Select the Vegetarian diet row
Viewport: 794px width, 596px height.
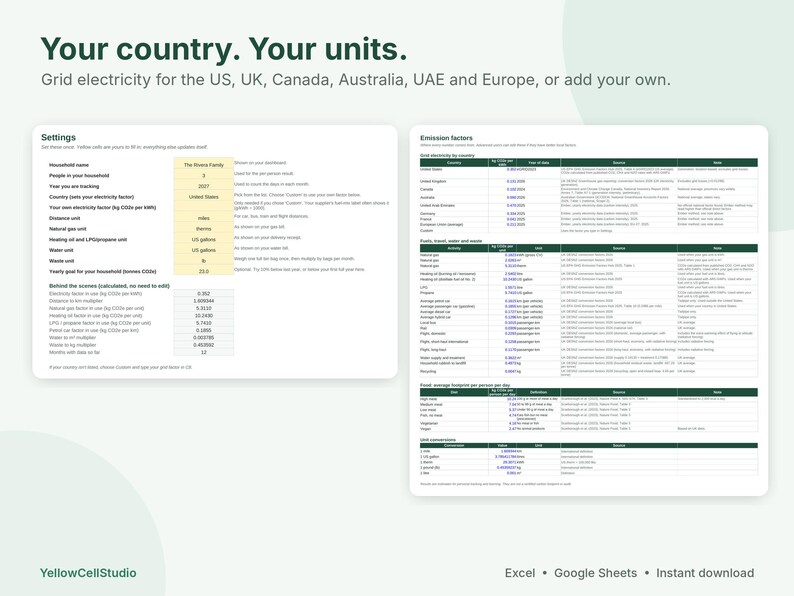click(x=588, y=423)
